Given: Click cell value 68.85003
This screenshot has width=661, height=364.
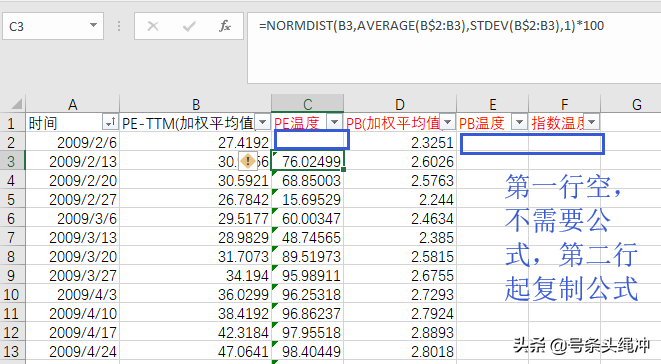Looking at the screenshot, I should pyautogui.click(x=308, y=180).
